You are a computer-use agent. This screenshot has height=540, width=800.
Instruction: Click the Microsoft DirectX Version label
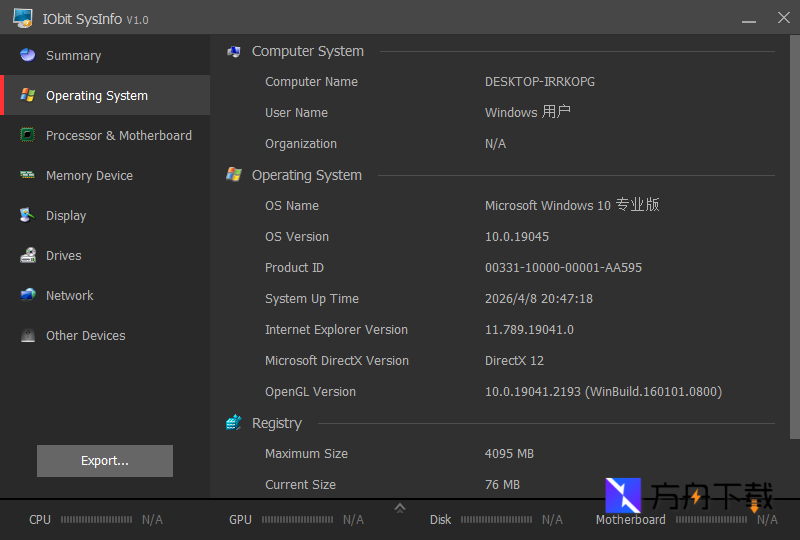click(337, 361)
